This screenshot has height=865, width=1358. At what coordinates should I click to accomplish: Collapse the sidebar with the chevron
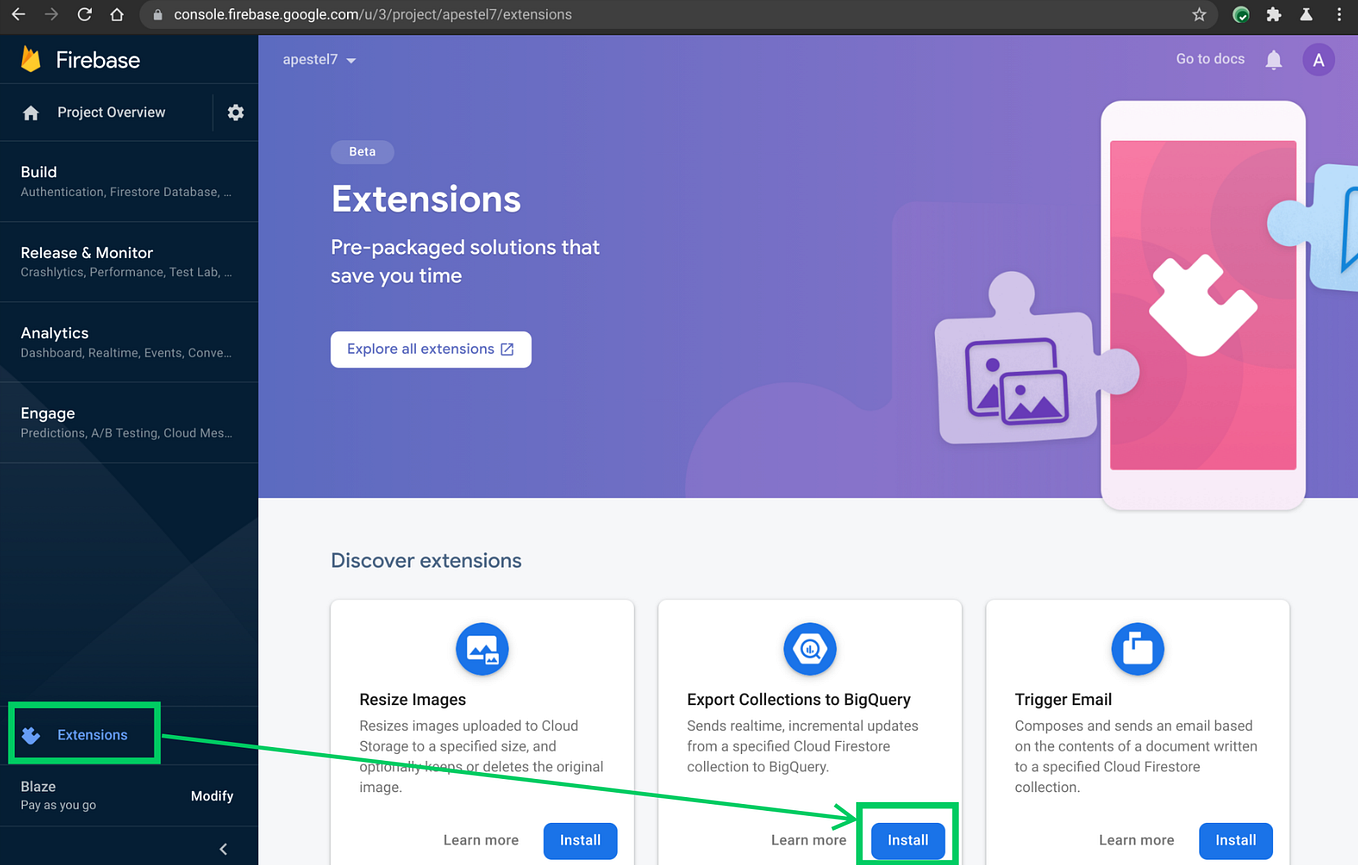[222, 846]
